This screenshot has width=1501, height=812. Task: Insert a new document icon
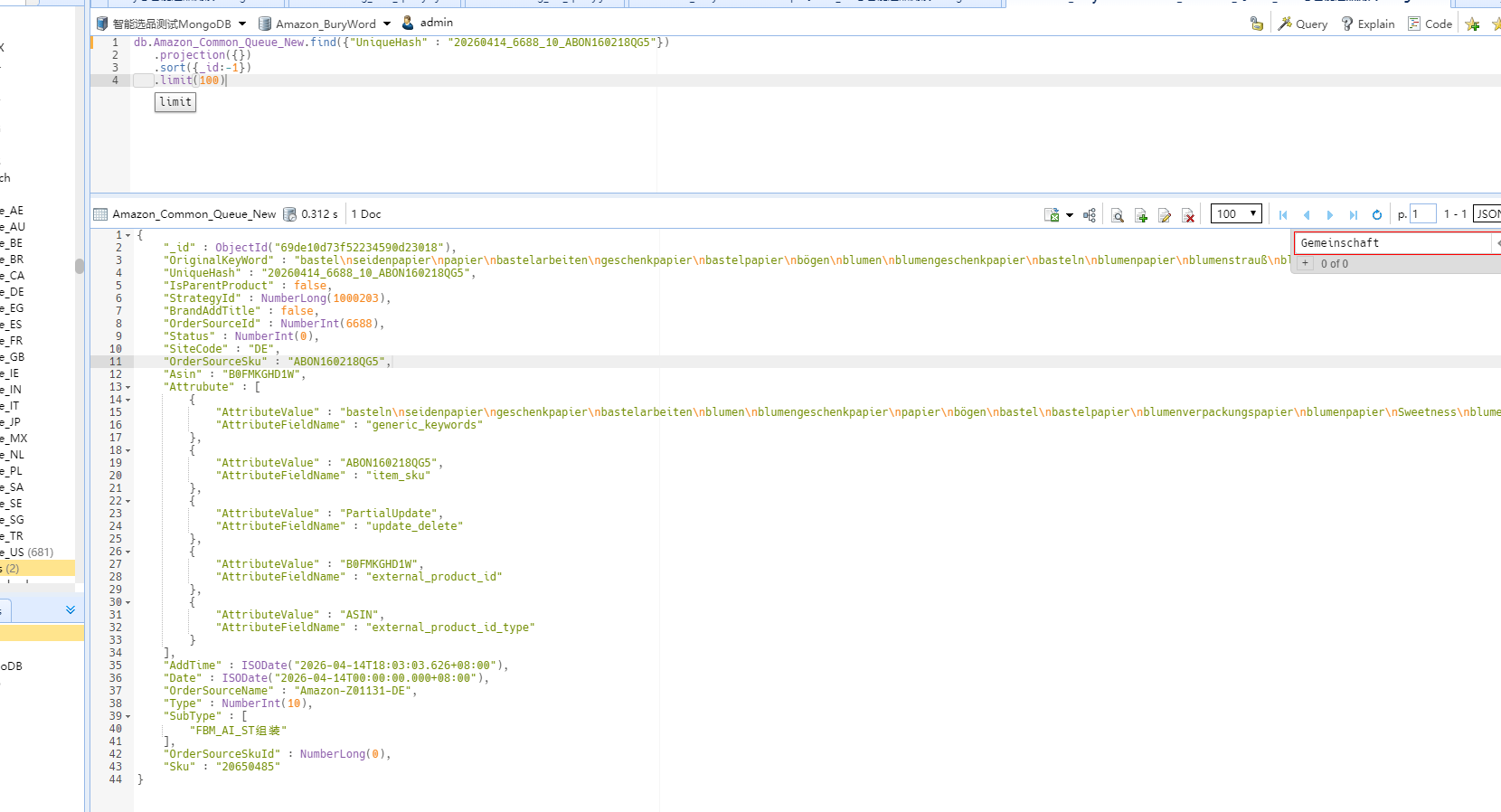(x=1141, y=215)
